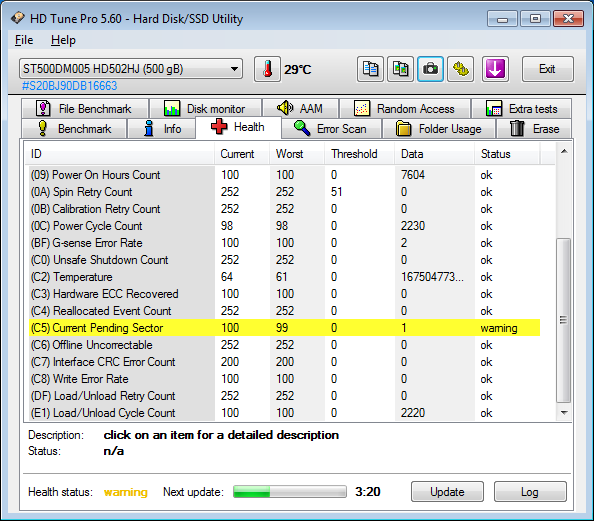This screenshot has height=521, width=594.
Task: Open options with the wrench icon
Action: point(460,69)
